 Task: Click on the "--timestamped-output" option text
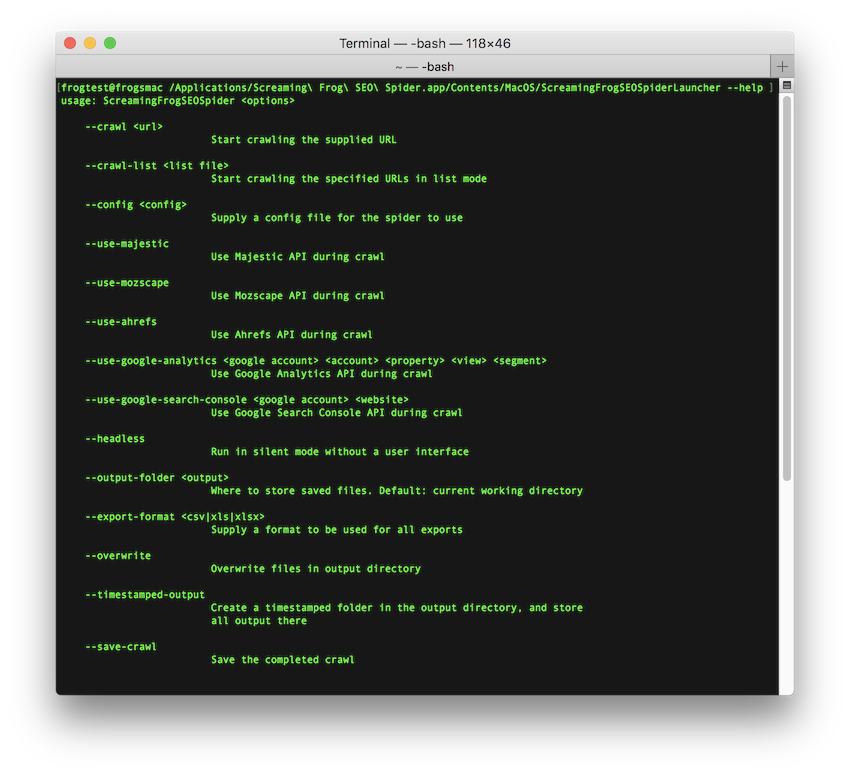coord(145,595)
